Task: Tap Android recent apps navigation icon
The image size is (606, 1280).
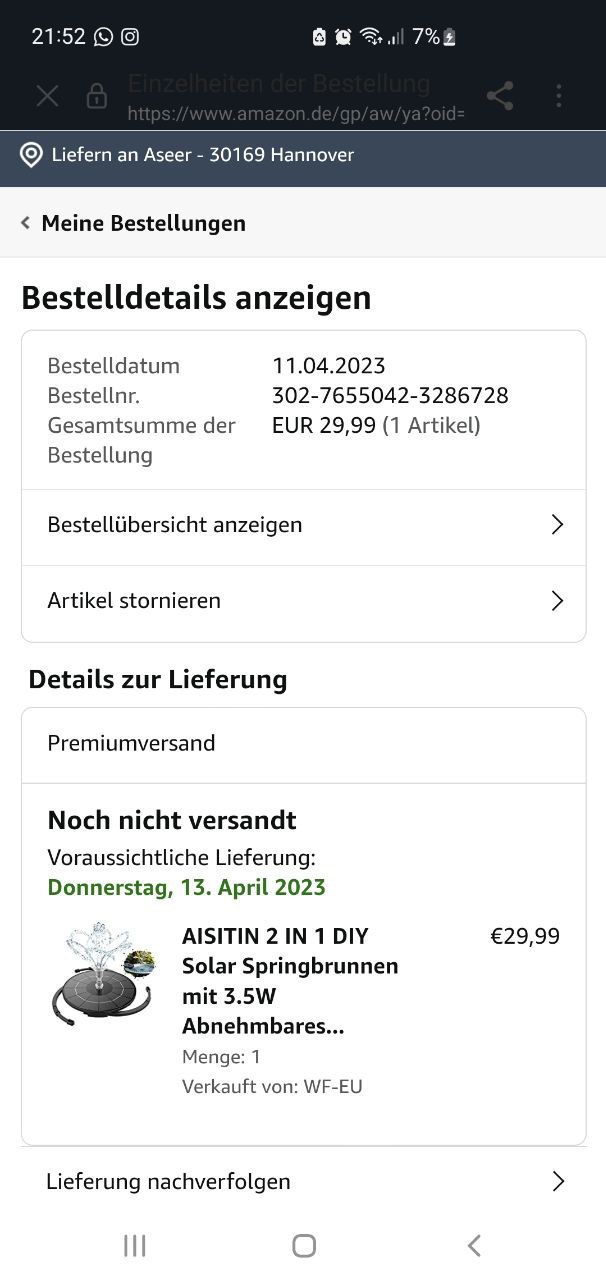Action: [134, 1245]
